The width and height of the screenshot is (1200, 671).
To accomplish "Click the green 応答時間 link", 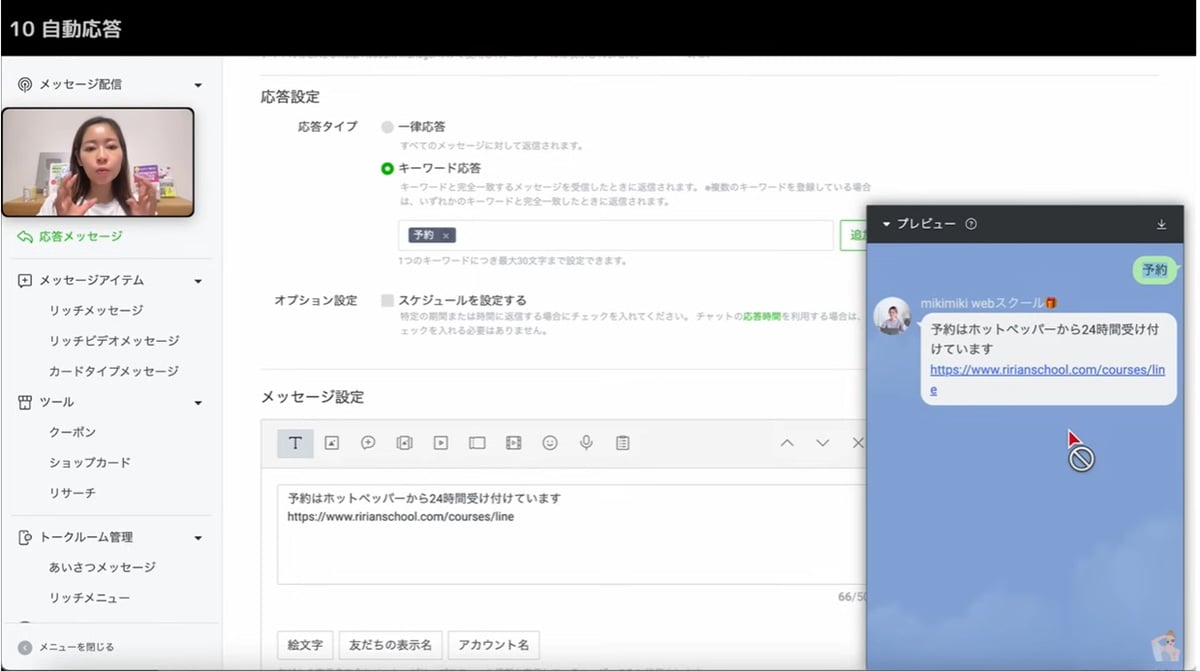I will click(x=763, y=316).
